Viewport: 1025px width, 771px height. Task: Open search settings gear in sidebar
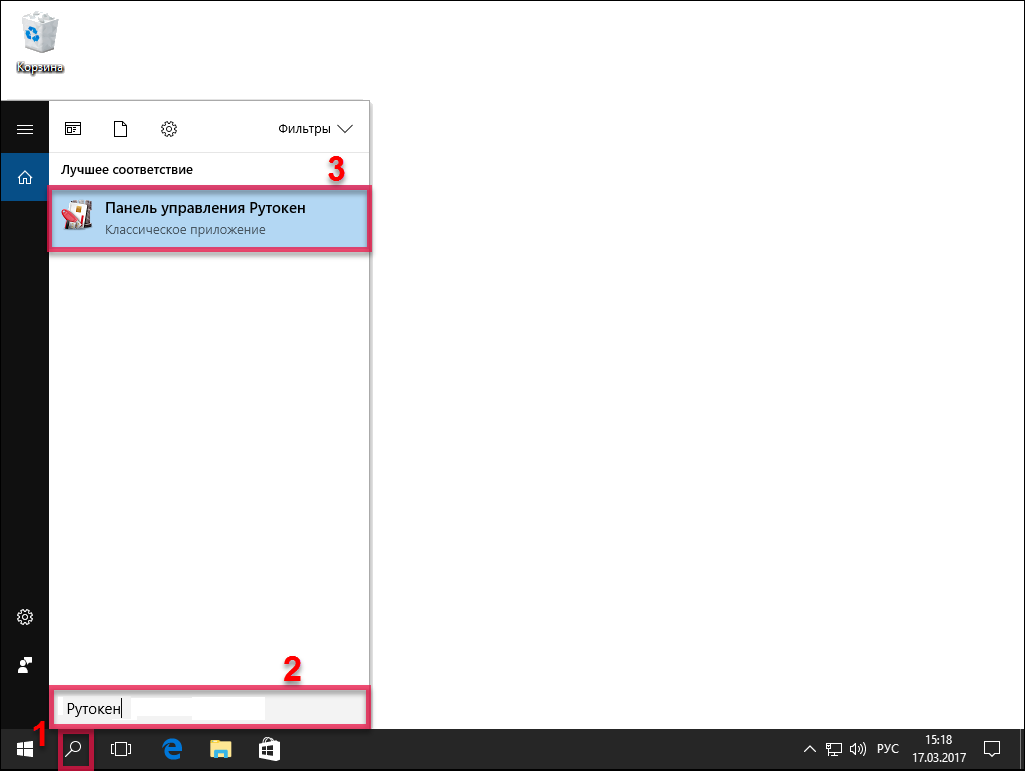25,617
